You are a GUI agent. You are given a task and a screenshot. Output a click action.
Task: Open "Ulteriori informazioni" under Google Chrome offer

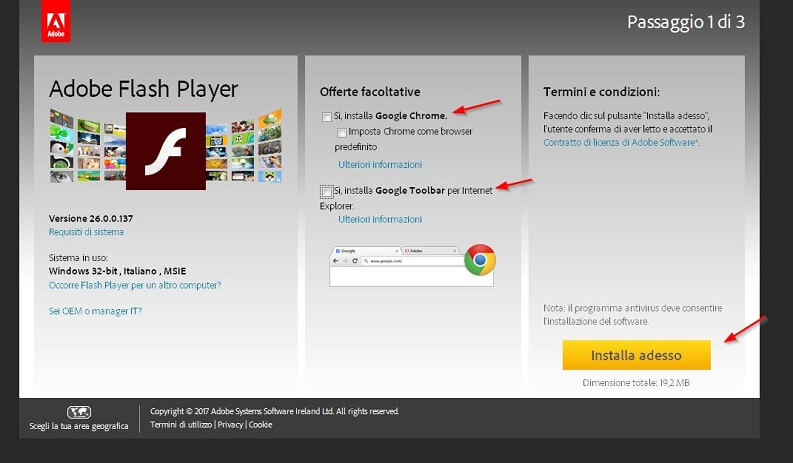(x=380, y=164)
